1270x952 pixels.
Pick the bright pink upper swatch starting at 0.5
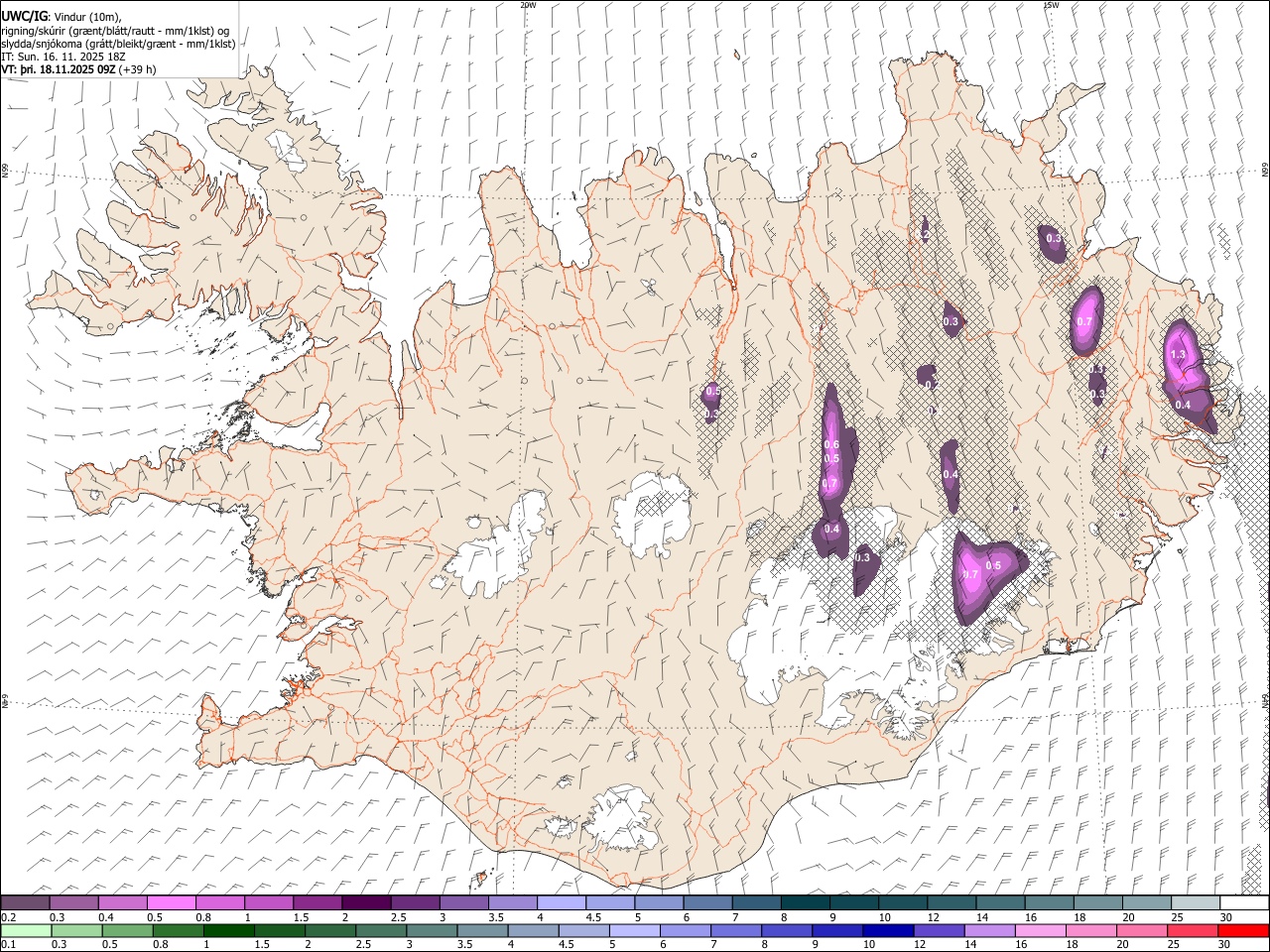coord(171,903)
